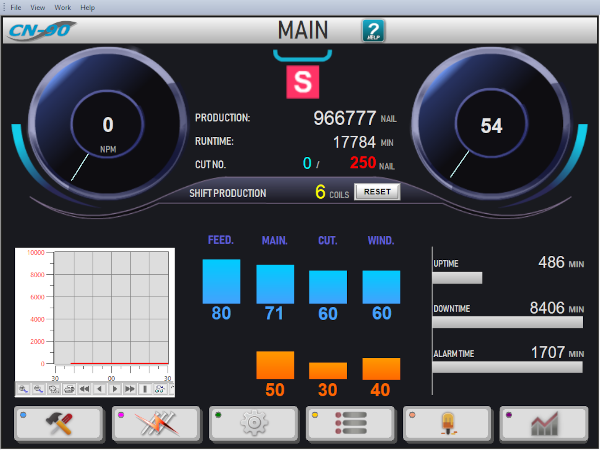Click the second zoom magnifier in chart toolbar
The height and width of the screenshot is (450, 600).
point(38,389)
